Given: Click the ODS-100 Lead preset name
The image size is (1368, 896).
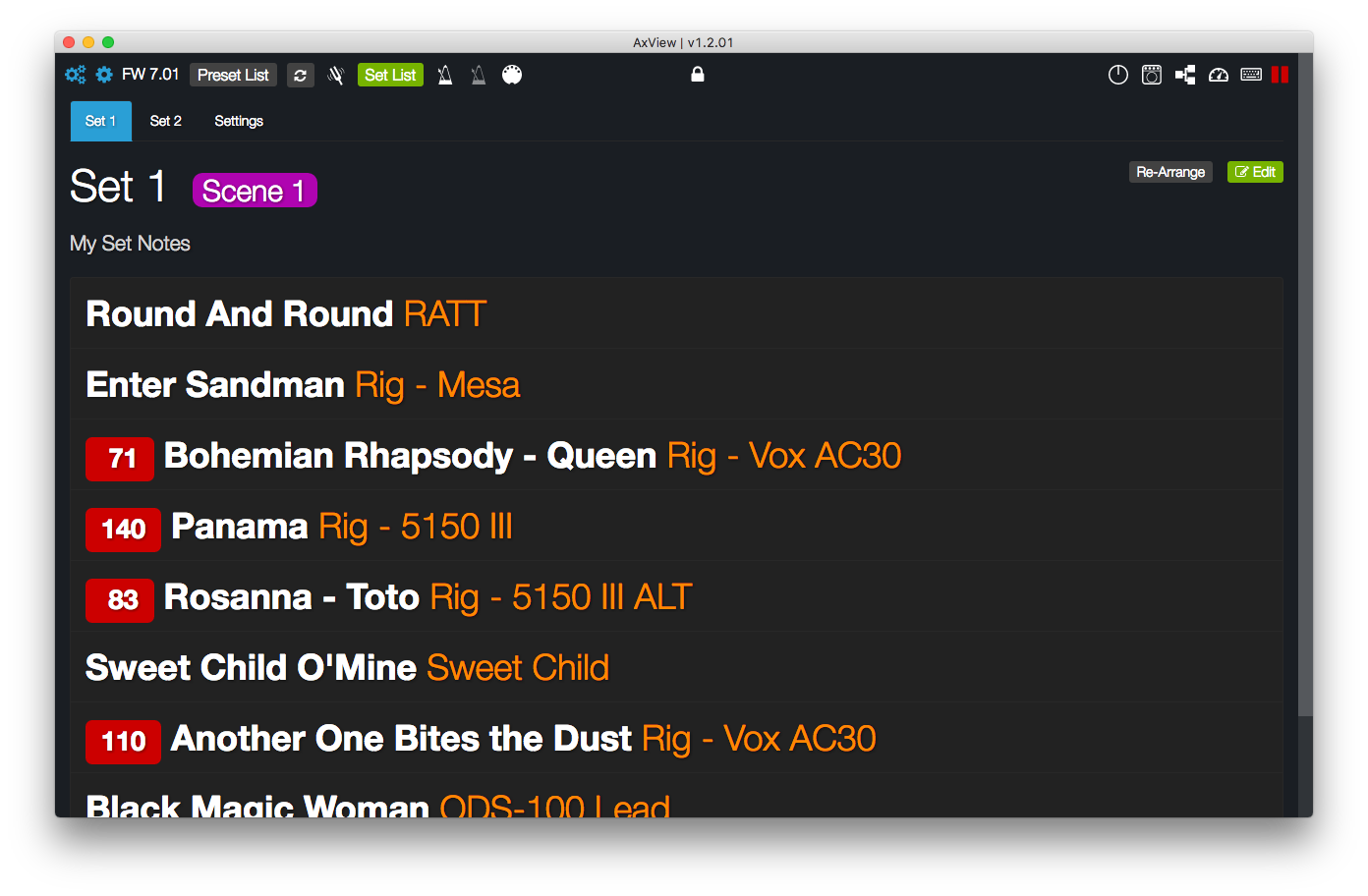Looking at the screenshot, I should click(555, 806).
